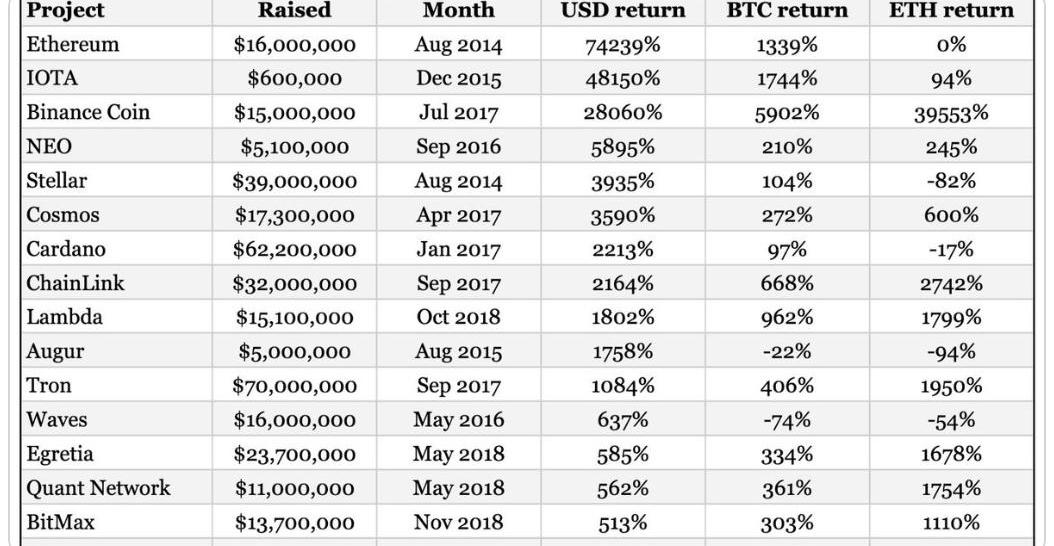Select the BTC return column header
Image resolution: width=1054 pixels, height=546 pixels.
[x=786, y=11]
